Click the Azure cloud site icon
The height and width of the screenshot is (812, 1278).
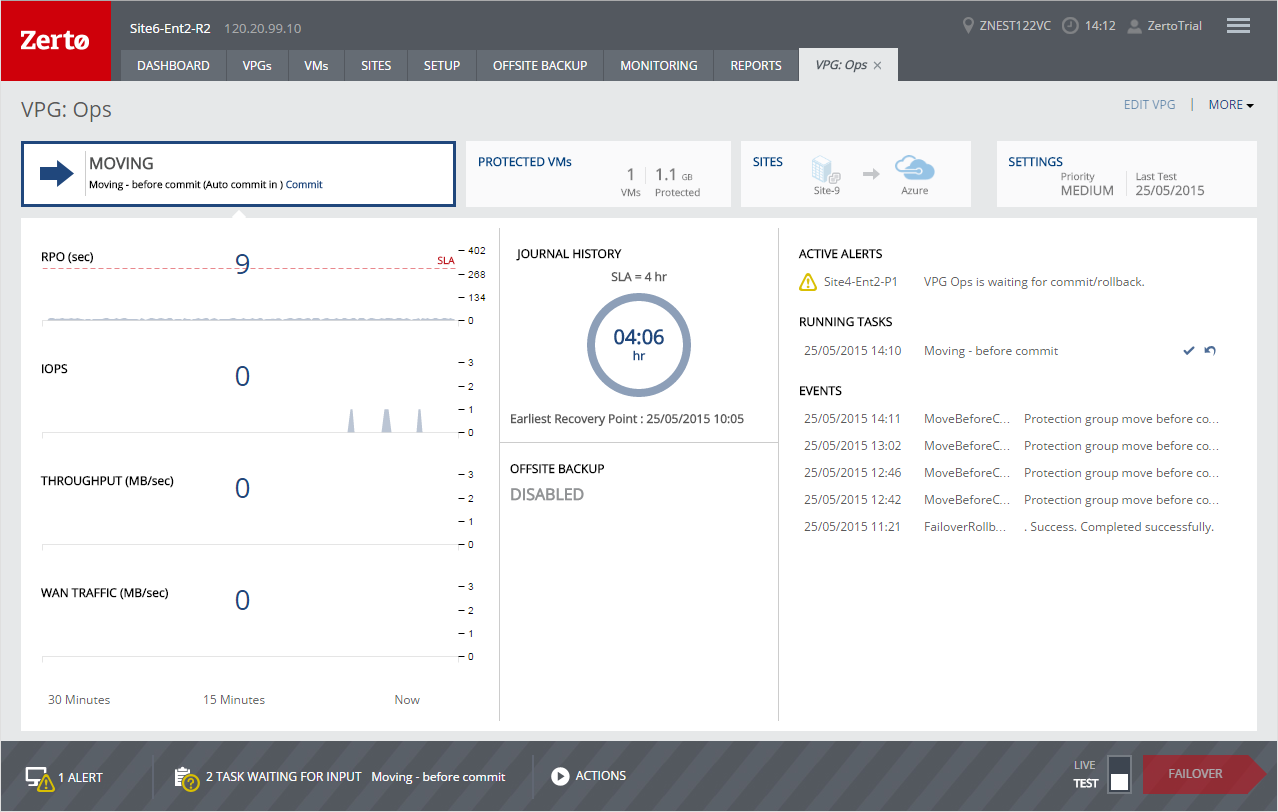pos(914,166)
